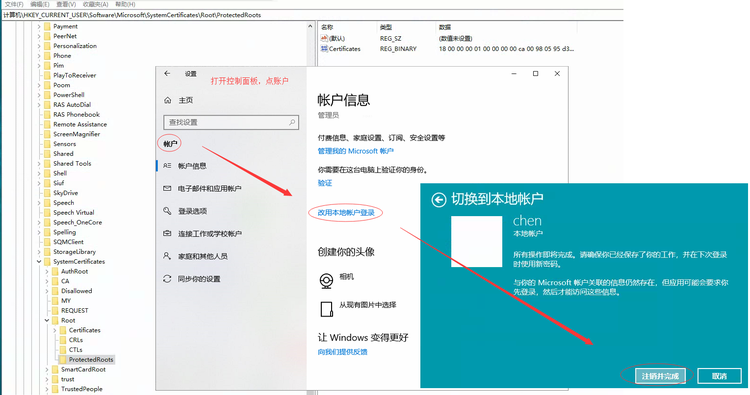Choose the 从现有图片中选择 browse icon
The height and width of the screenshot is (395, 750).
(326, 309)
